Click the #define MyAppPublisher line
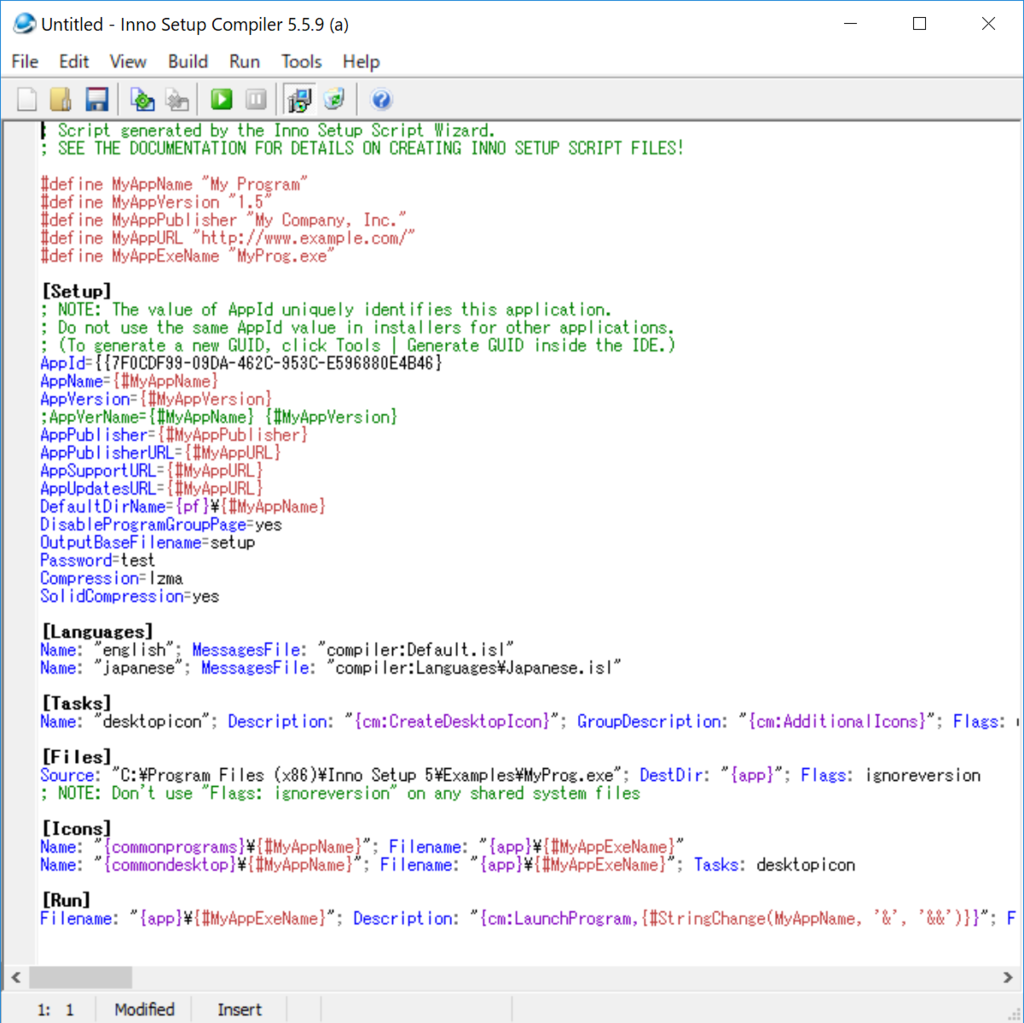The height and width of the screenshot is (1023, 1024). click(223, 220)
